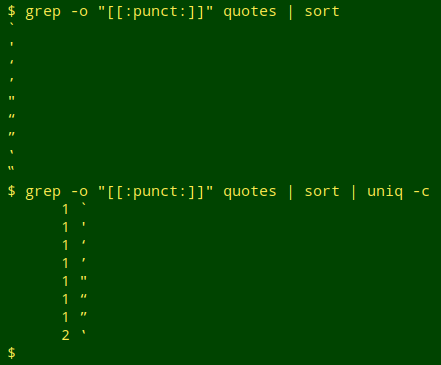
Task: Click the pipe symbol right before uniq
Action: coord(353,192)
